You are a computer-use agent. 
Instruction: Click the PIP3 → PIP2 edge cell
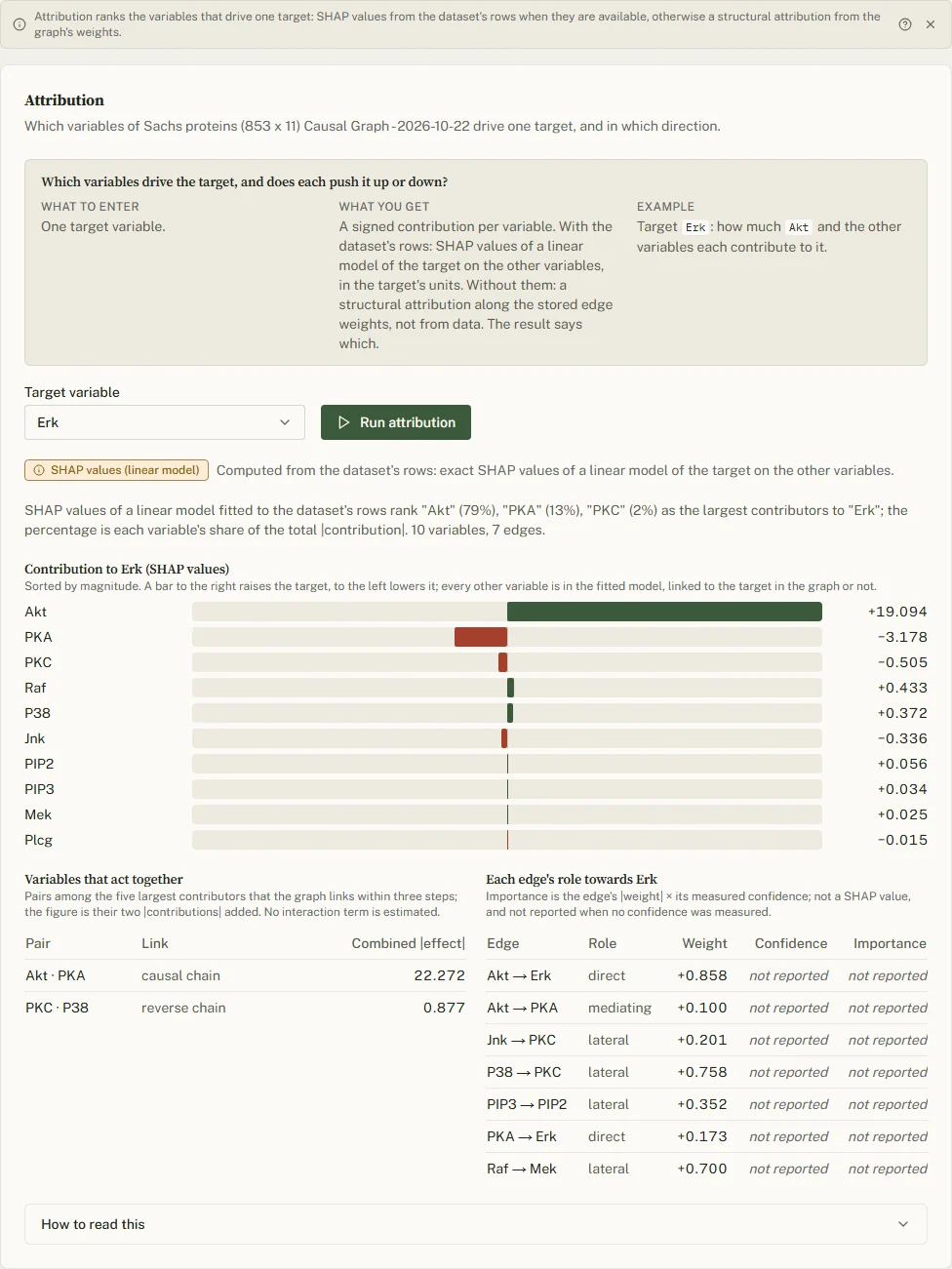click(527, 1104)
